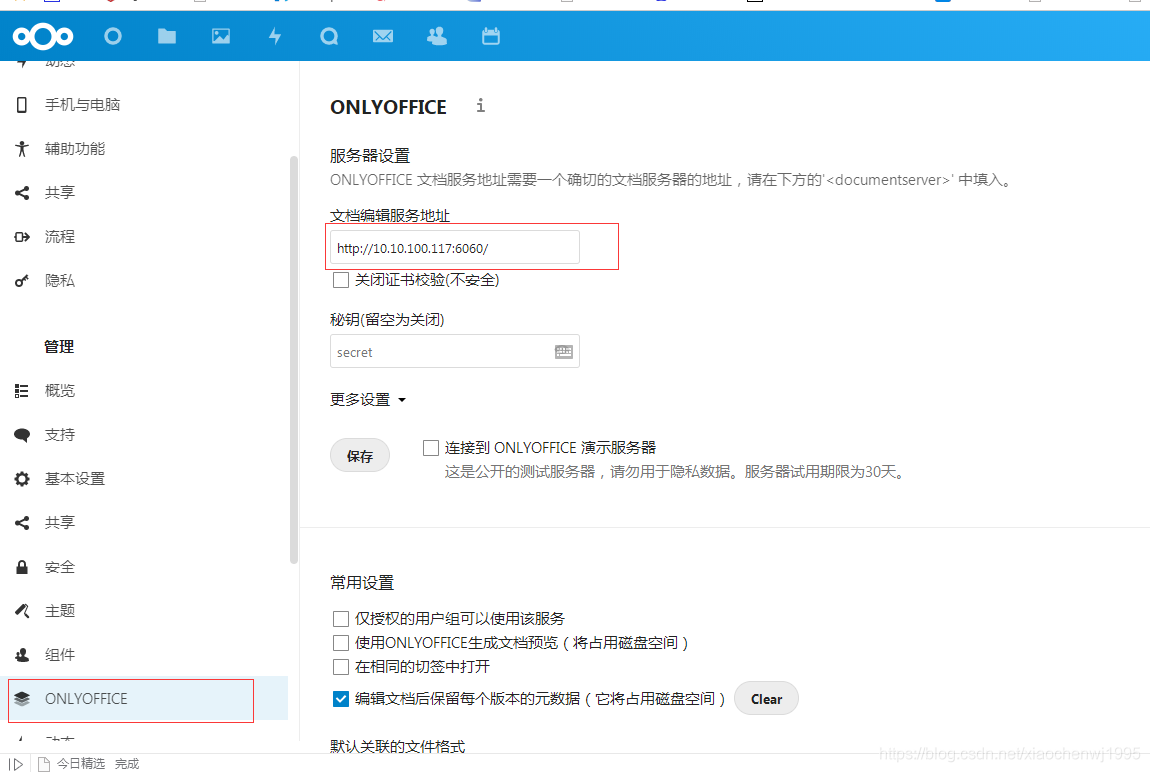Click the Clear button
The width and height of the screenshot is (1150, 772).
766,699
